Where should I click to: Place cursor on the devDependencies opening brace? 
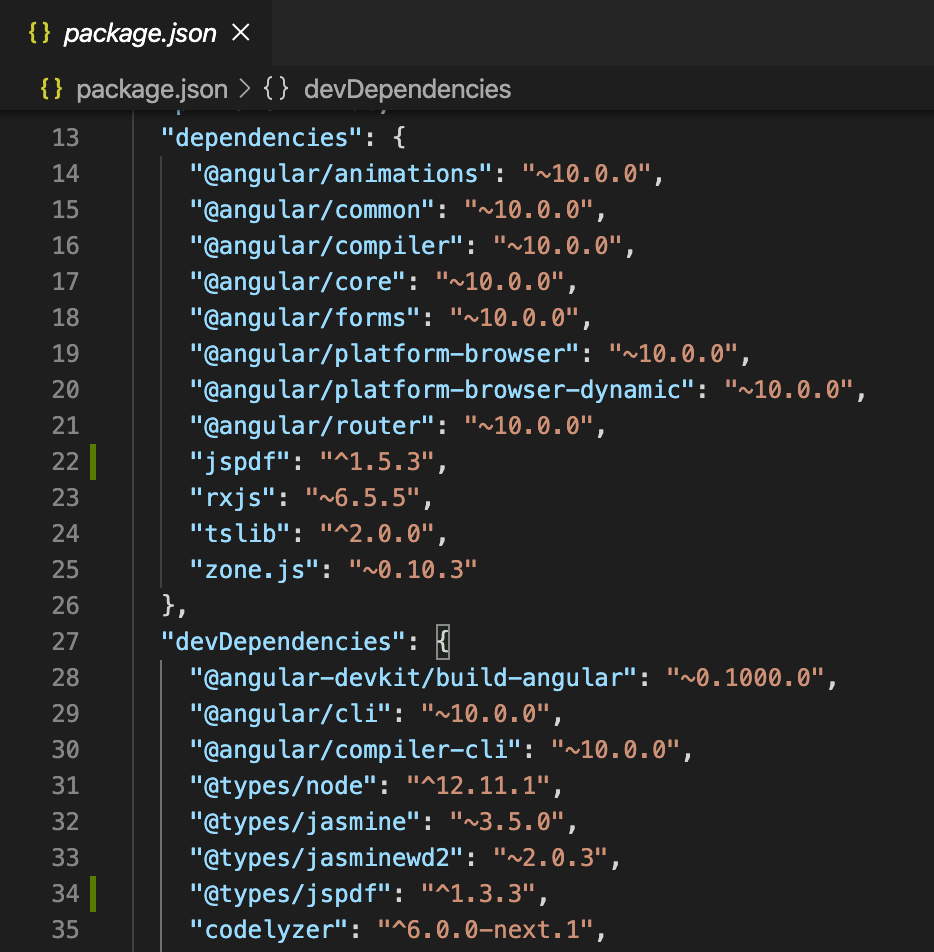[442, 640]
